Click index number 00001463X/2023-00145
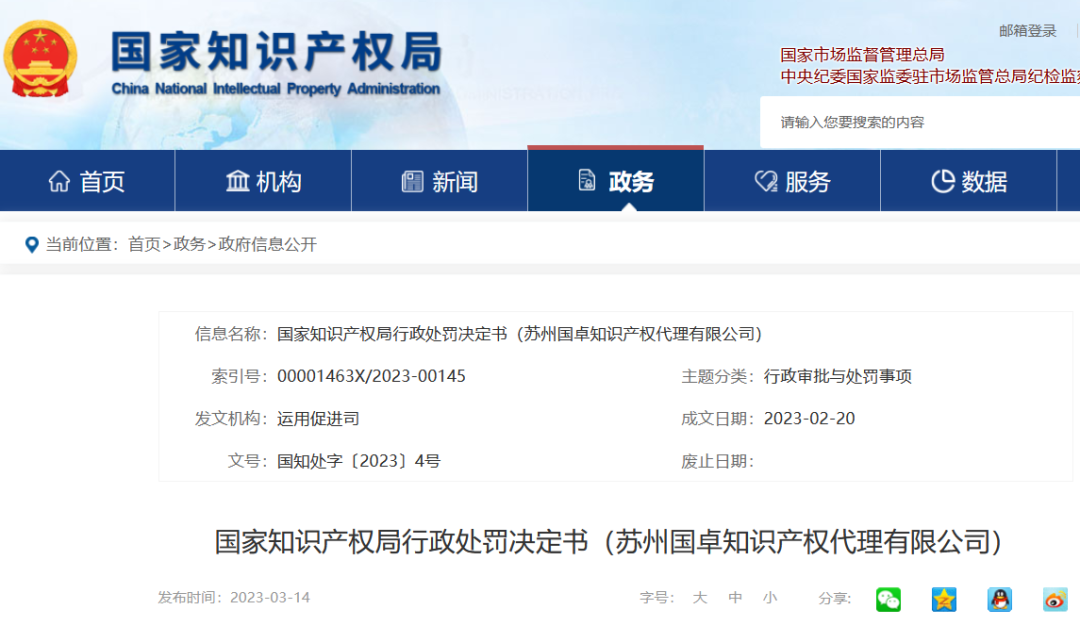The image size is (1080, 626). tap(371, 377)
